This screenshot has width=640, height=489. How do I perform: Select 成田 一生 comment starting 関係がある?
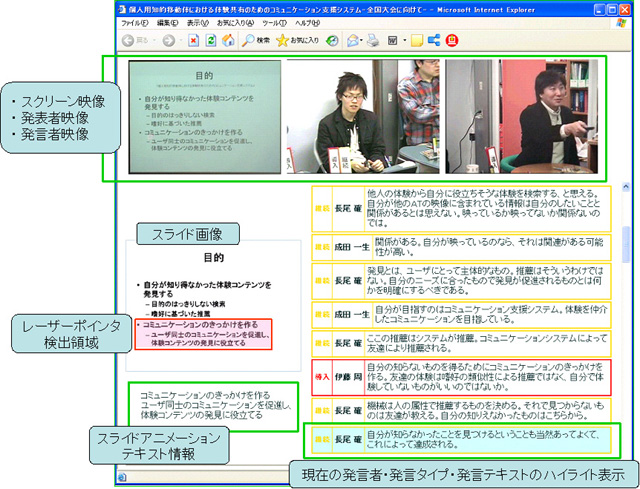[461, 247]
